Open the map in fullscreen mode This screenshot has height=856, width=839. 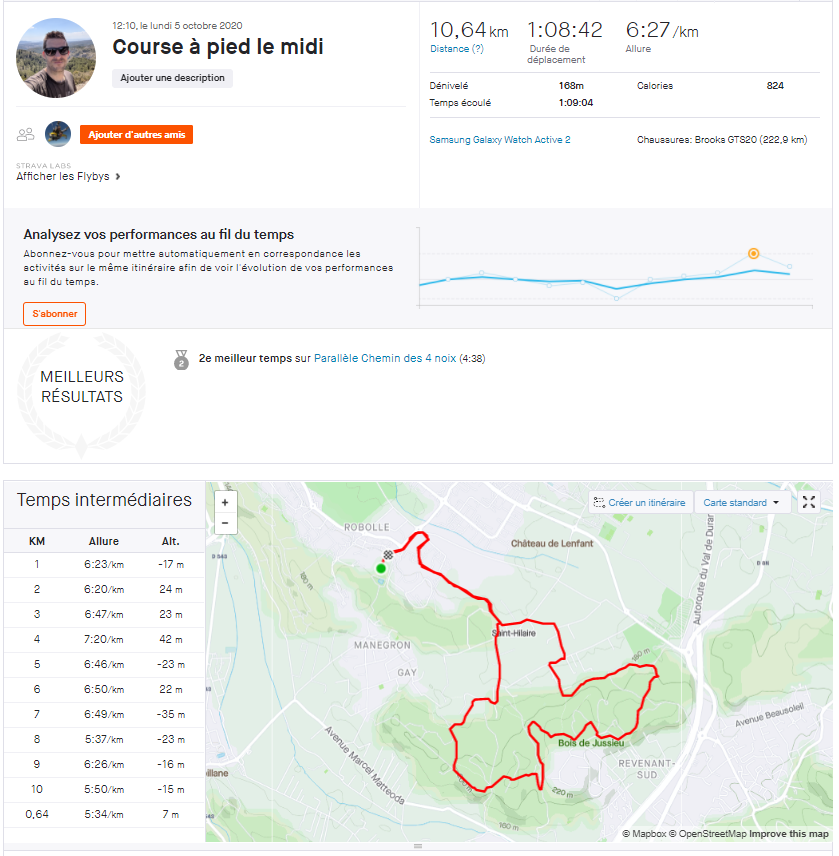point(809,502)
